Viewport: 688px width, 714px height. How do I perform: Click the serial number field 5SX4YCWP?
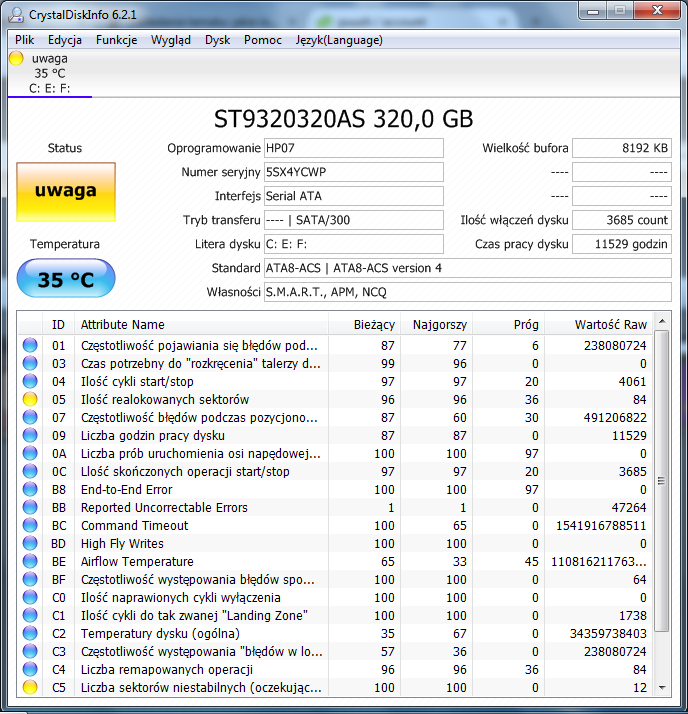click(354, 172)
